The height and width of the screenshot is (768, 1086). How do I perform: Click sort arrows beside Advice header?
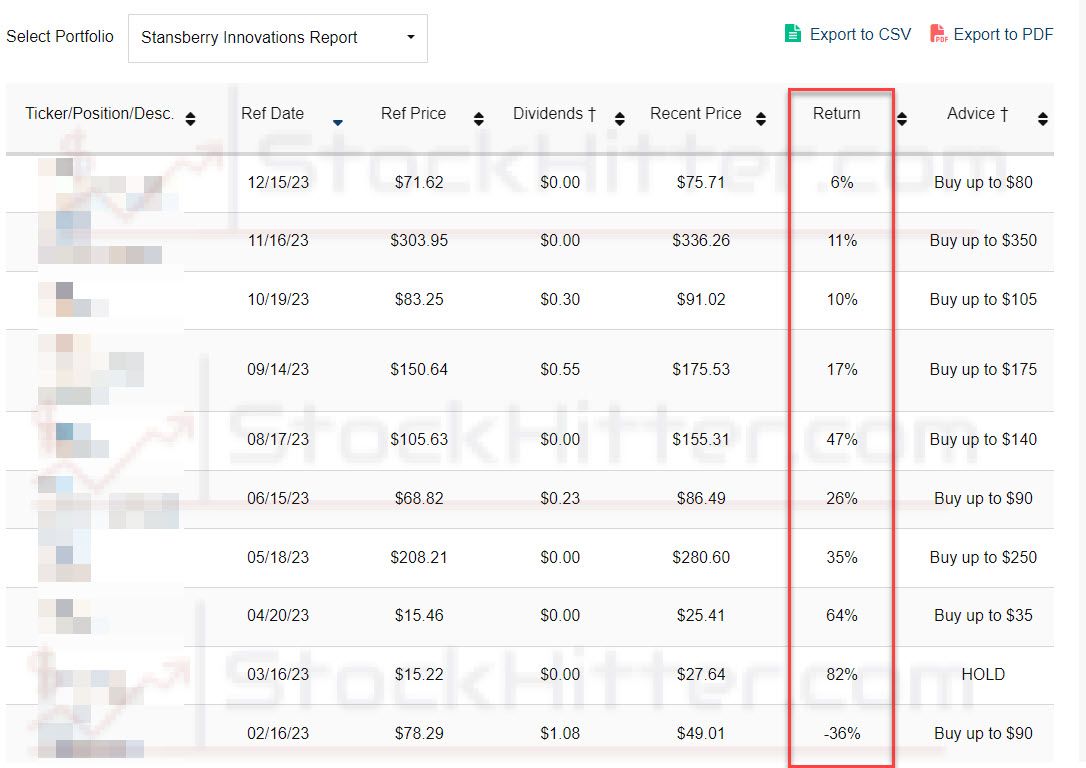1043,119
